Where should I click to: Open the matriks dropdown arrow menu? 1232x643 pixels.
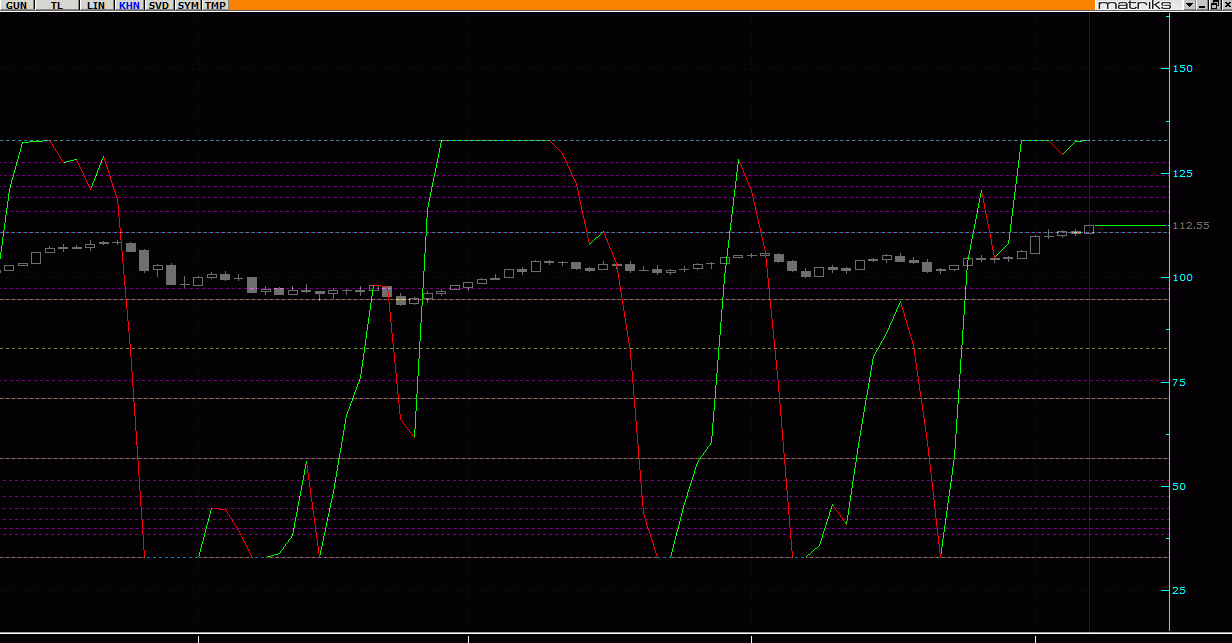click(1190, 5)
